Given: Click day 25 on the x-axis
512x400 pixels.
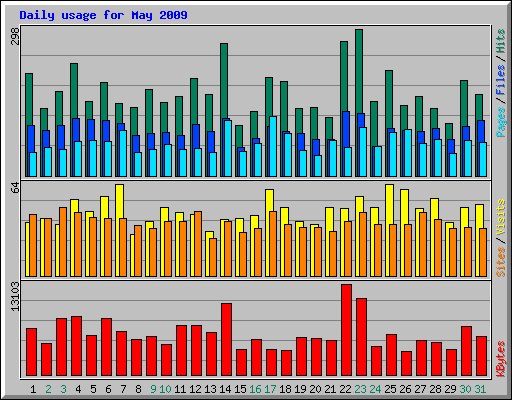Looking at the screenshot, I should pyautogui.click(x=390, y=389).
